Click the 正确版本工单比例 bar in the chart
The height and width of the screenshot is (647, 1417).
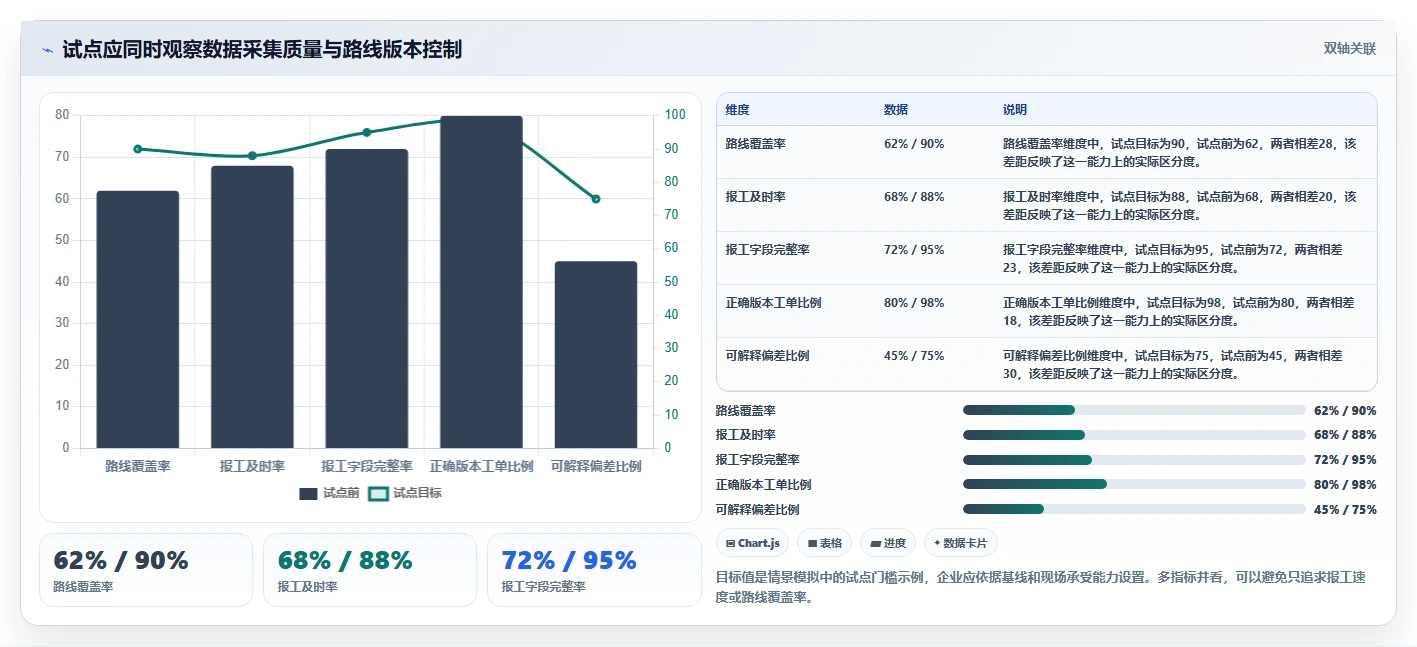click(x=481, y=282)
